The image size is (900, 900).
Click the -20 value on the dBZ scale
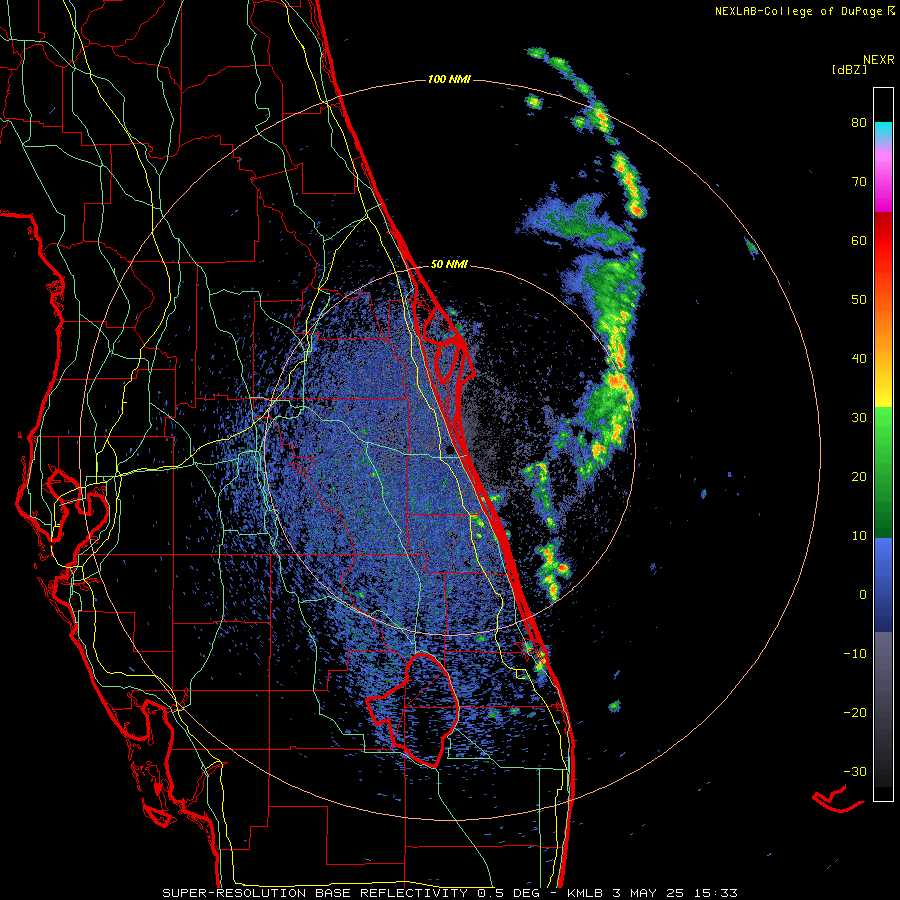855,713
